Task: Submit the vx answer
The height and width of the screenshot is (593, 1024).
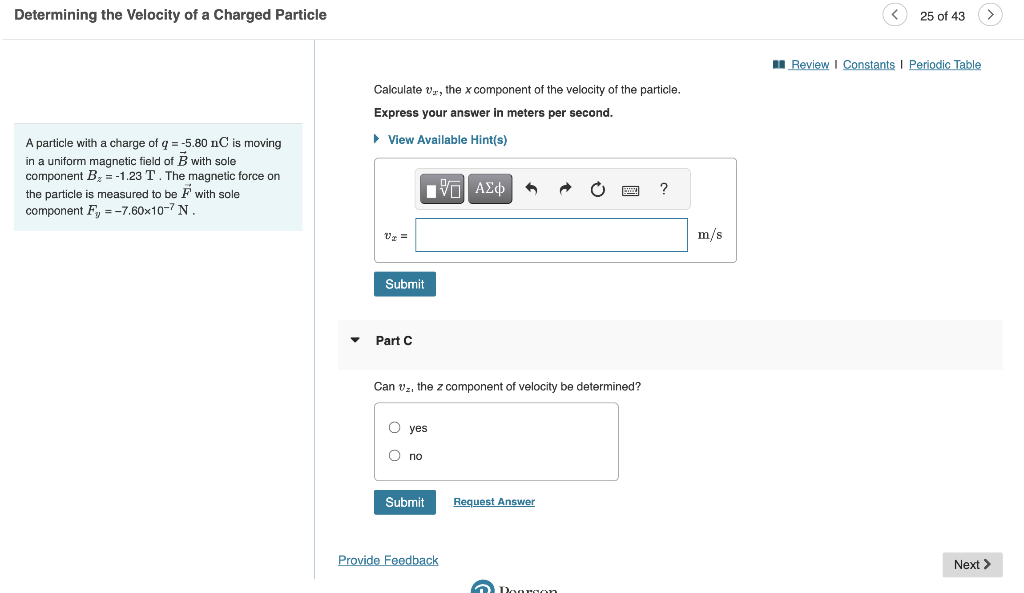Action: [404, 283]
